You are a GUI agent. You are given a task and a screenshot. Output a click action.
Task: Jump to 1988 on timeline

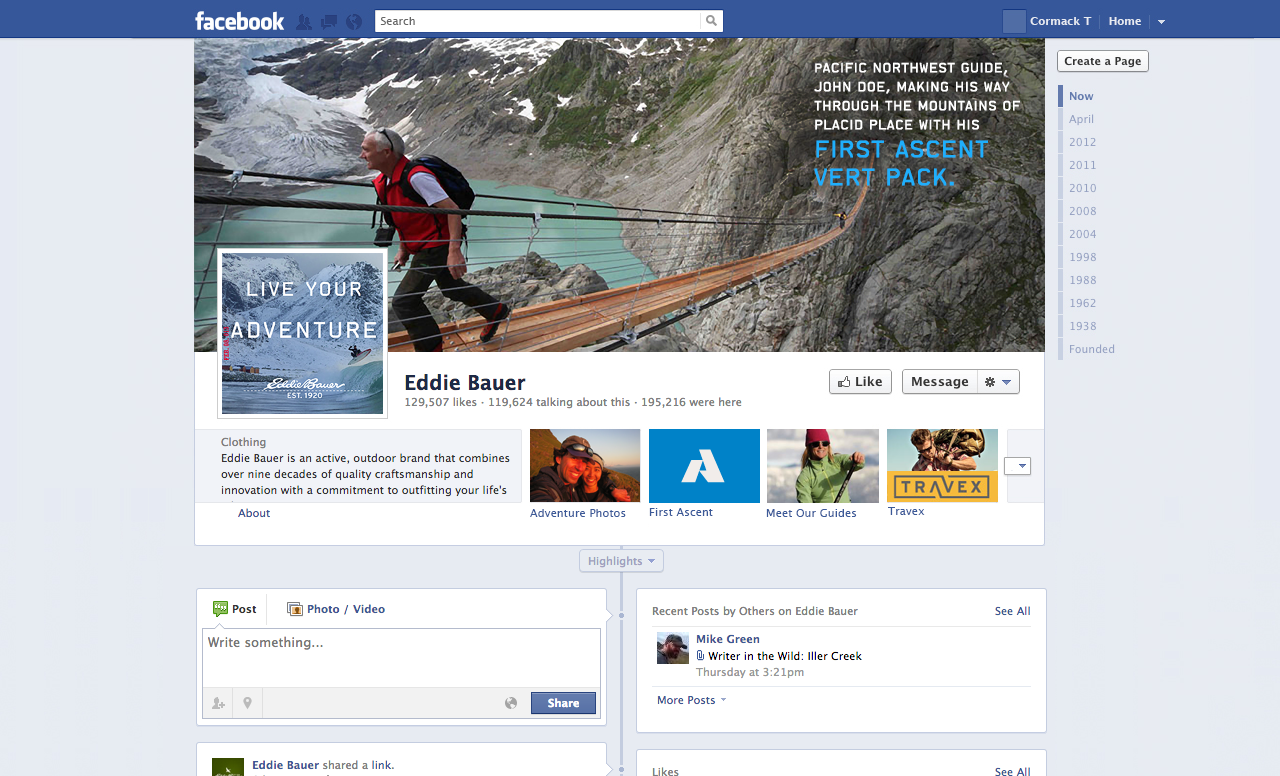(1082, 280)
